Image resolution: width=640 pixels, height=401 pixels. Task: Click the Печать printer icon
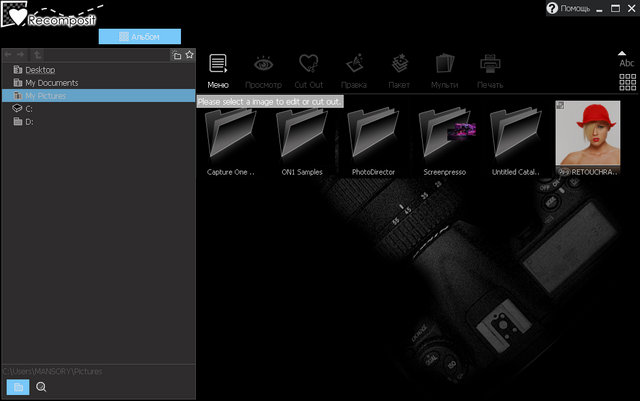(x=490, y=68)
